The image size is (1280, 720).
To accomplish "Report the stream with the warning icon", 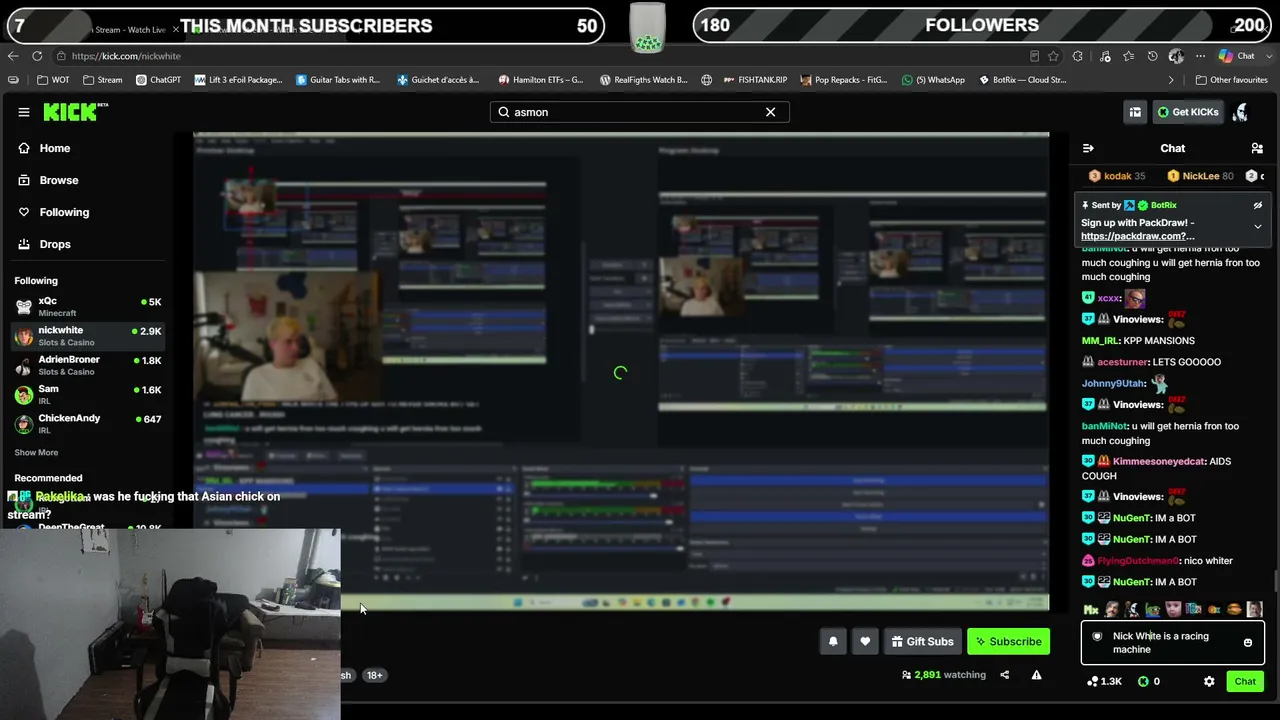I will (x=1036, y=675).
